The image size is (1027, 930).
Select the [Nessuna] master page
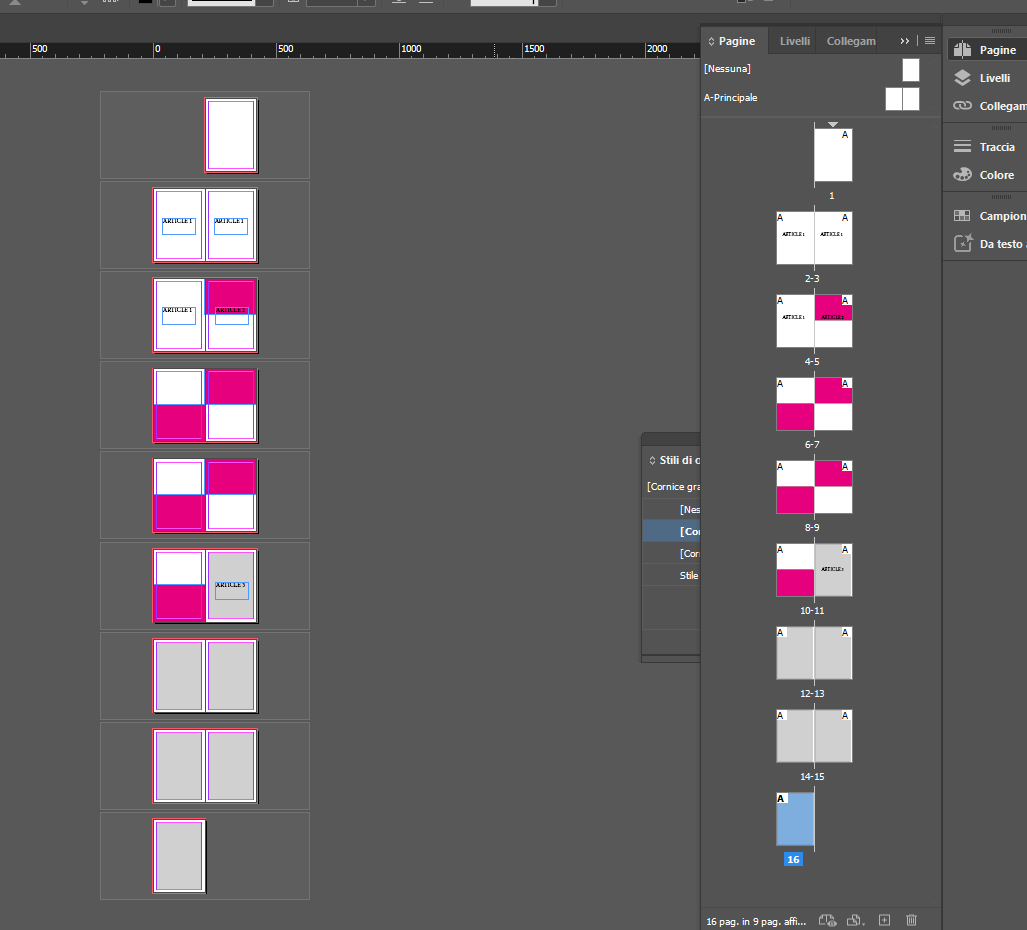click(x=727, y=68)
